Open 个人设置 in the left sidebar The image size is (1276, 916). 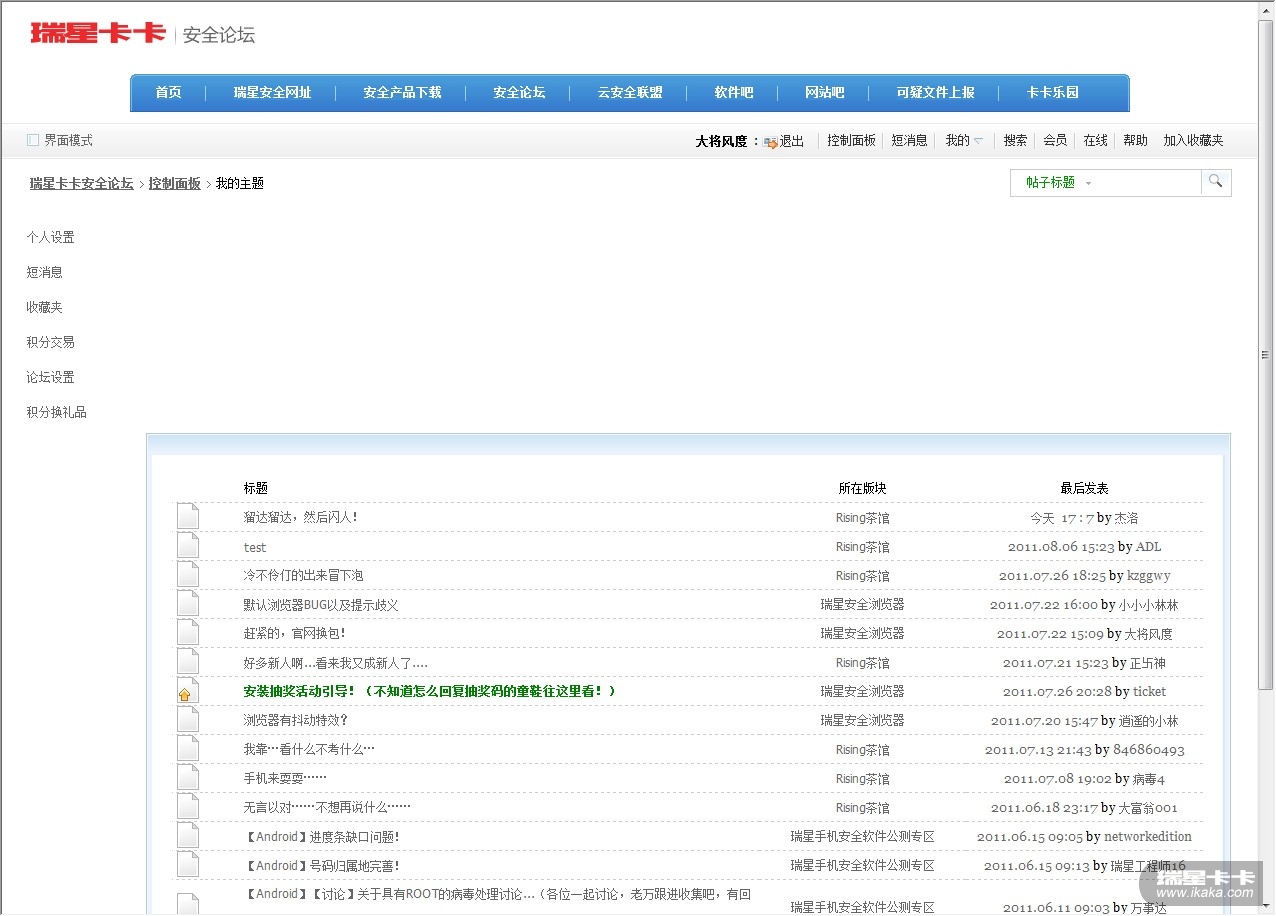(x=51, y=238)
